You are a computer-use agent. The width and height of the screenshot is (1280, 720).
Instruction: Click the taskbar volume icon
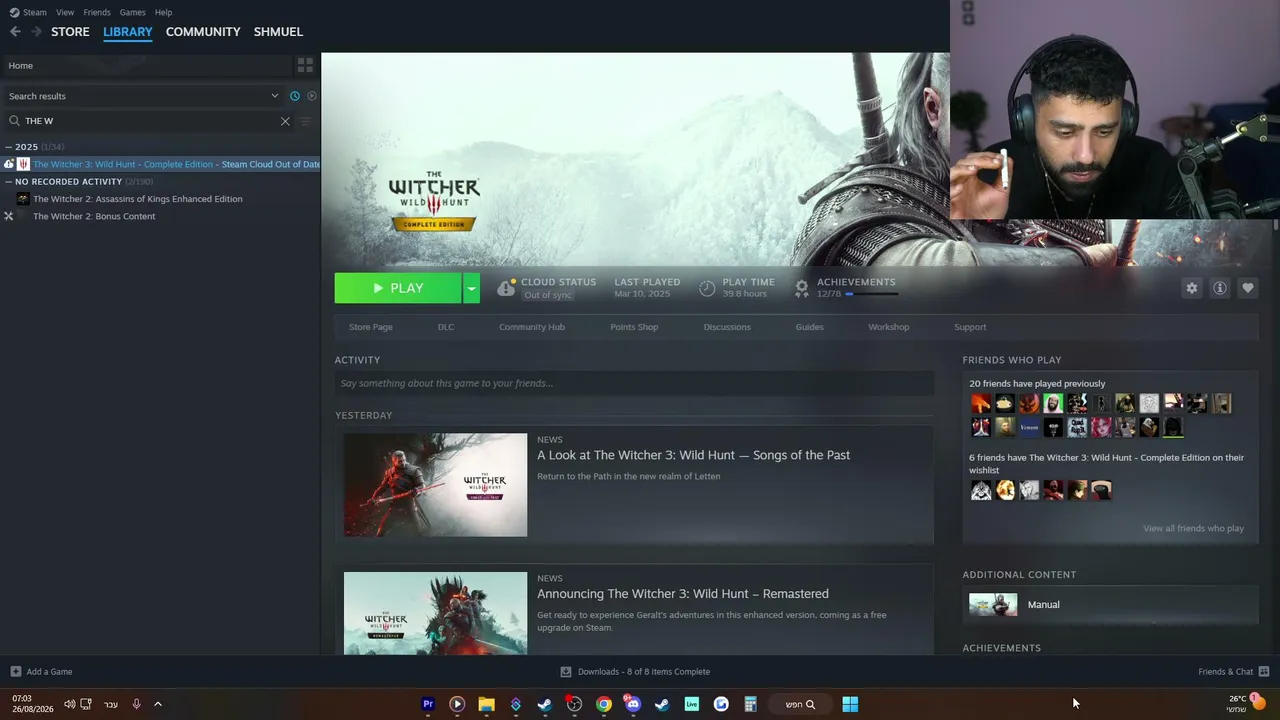(69, 704)
